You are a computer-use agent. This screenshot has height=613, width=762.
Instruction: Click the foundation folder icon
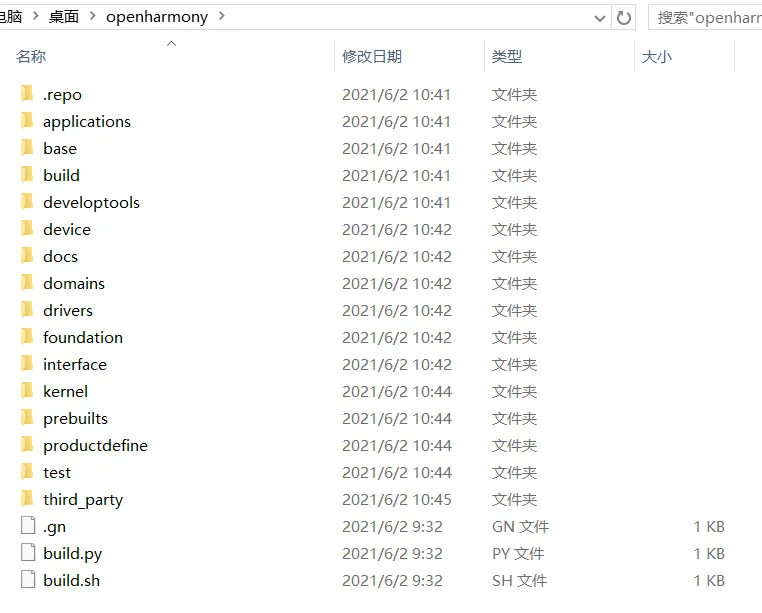[28, 336]
